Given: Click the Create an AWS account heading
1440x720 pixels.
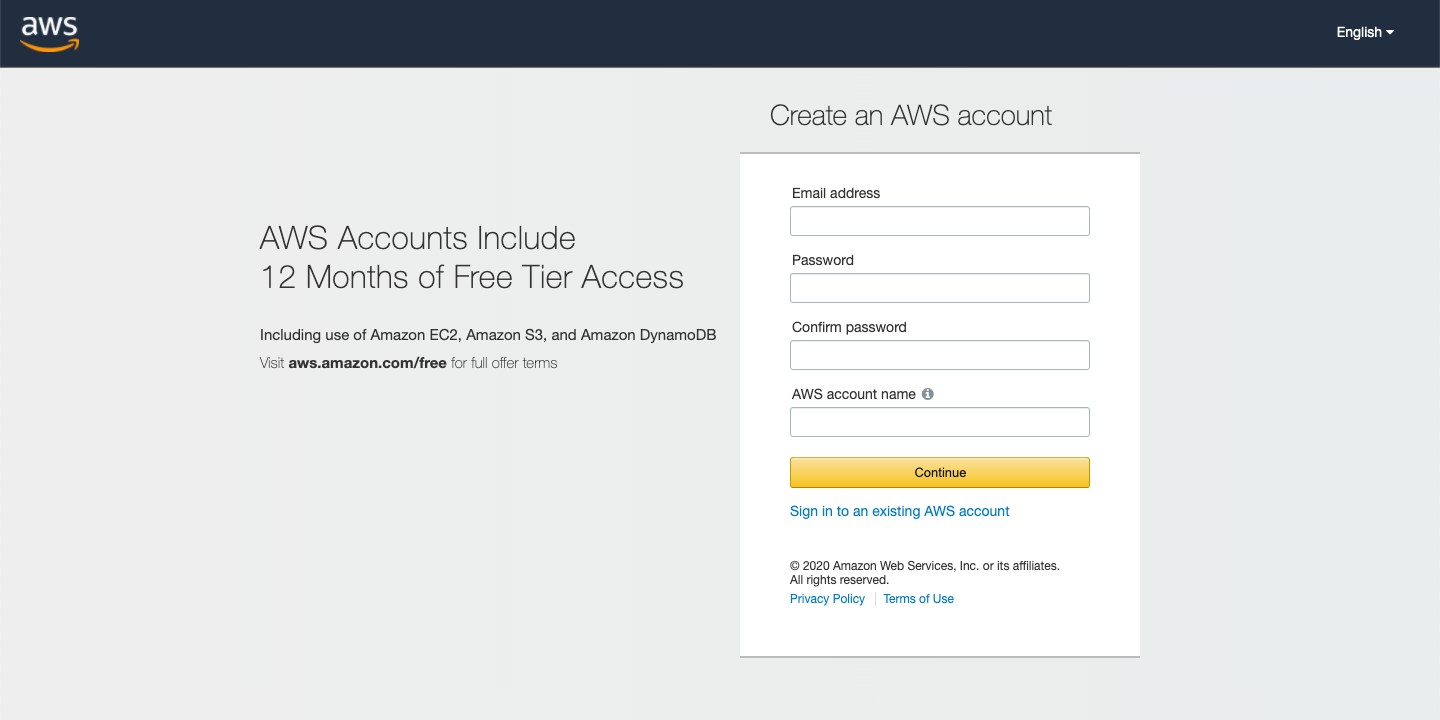Looking at the screenshot, I should pyautogui.click(x=911, y=116).
